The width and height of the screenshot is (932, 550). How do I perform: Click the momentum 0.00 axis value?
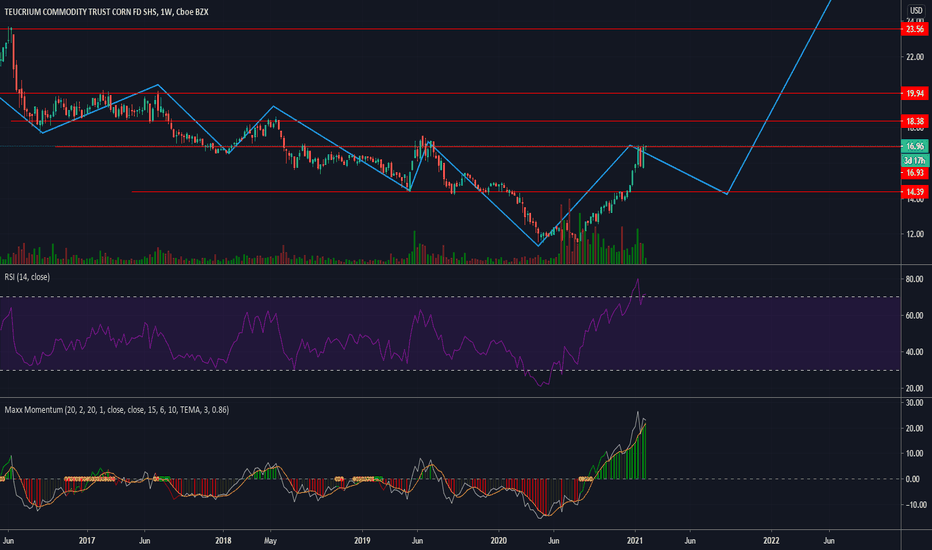[913, 479]
